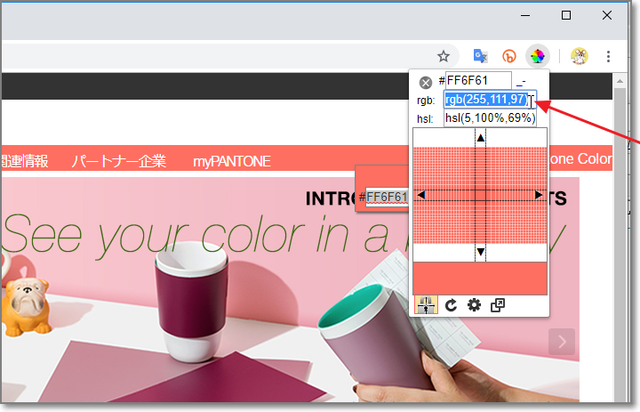Click the picked coral color swatch

tap(480, 277)
